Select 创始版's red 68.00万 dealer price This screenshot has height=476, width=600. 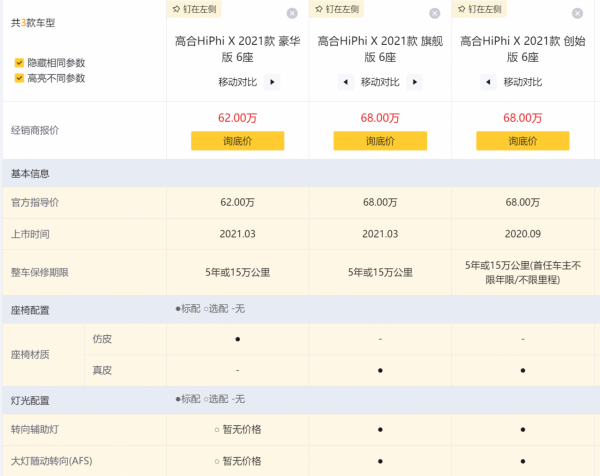point(523,118)
